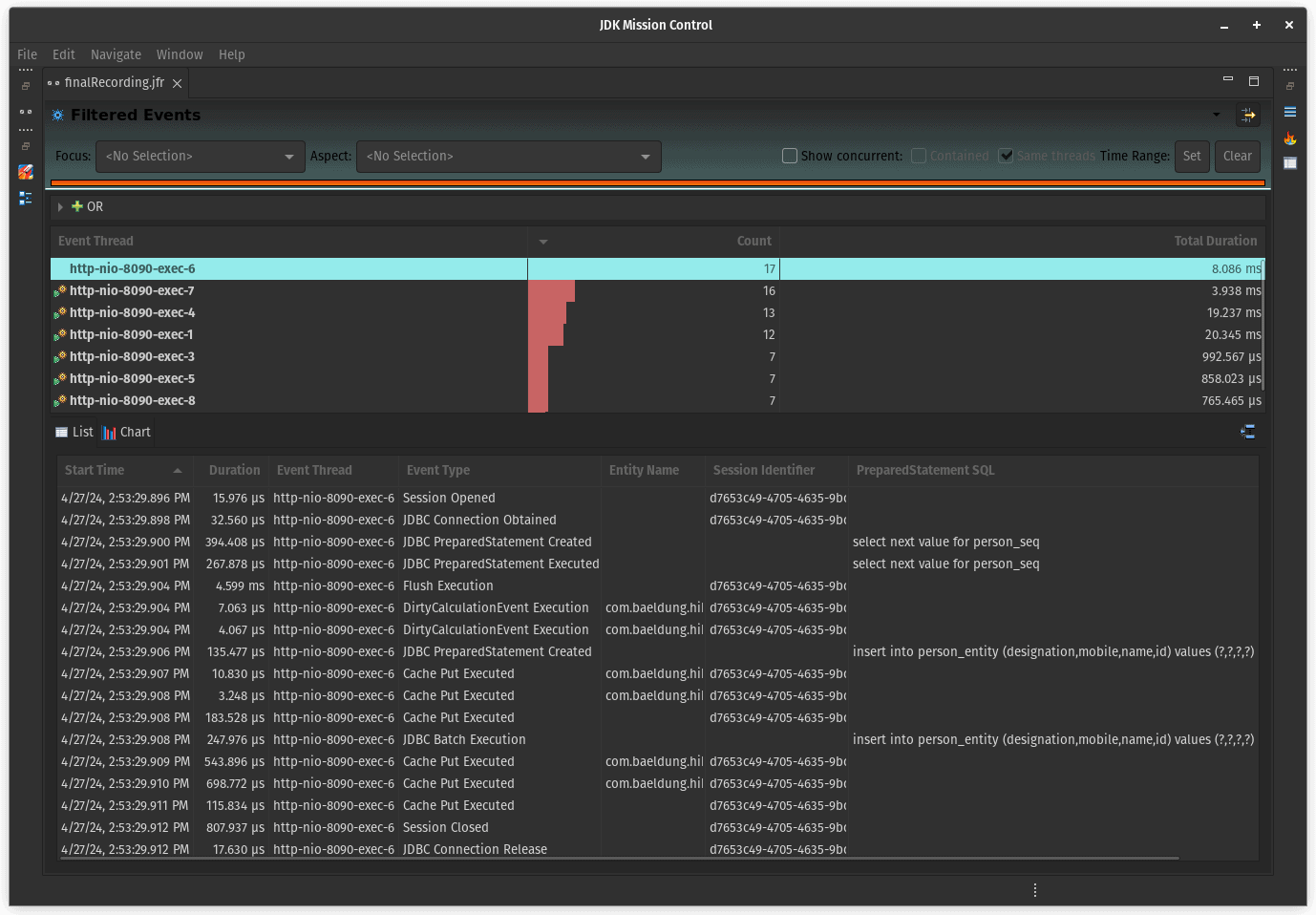
Task: Click the Filtered Events gear icon
Action: pyautogui.click(x=58, y=116)
